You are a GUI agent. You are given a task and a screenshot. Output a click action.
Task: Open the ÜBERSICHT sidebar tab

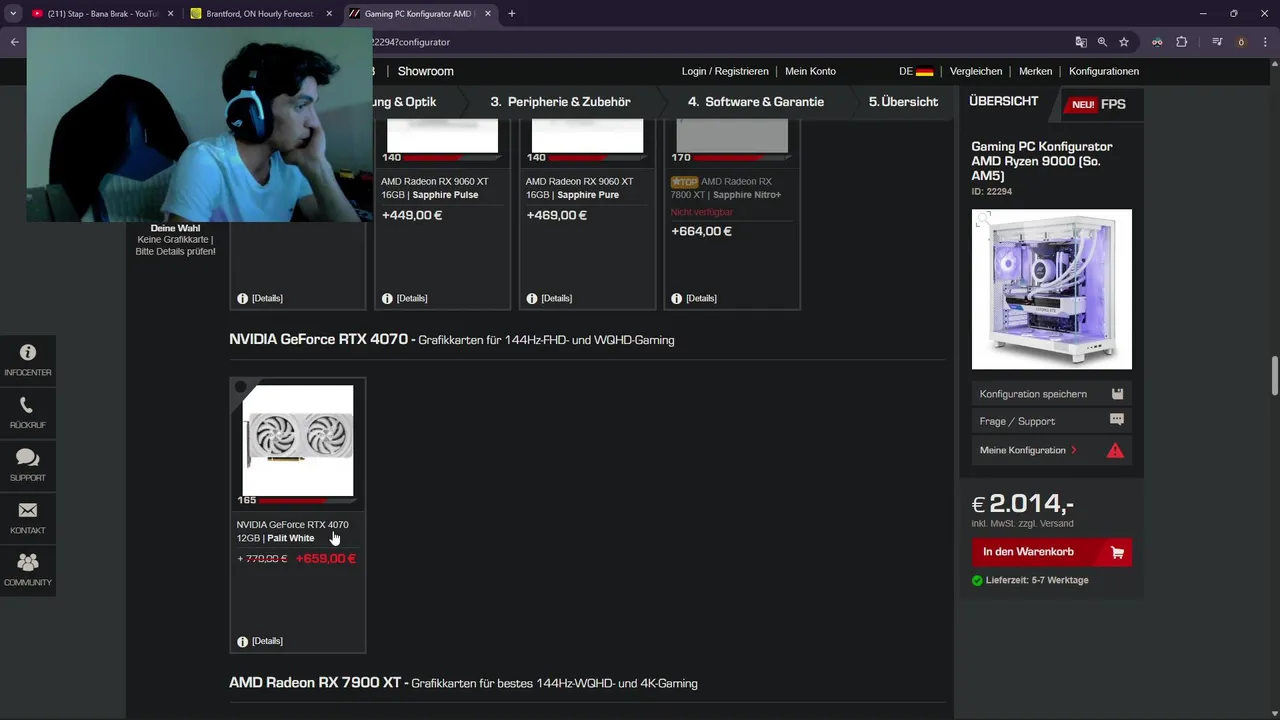(x=1004, y=102)
